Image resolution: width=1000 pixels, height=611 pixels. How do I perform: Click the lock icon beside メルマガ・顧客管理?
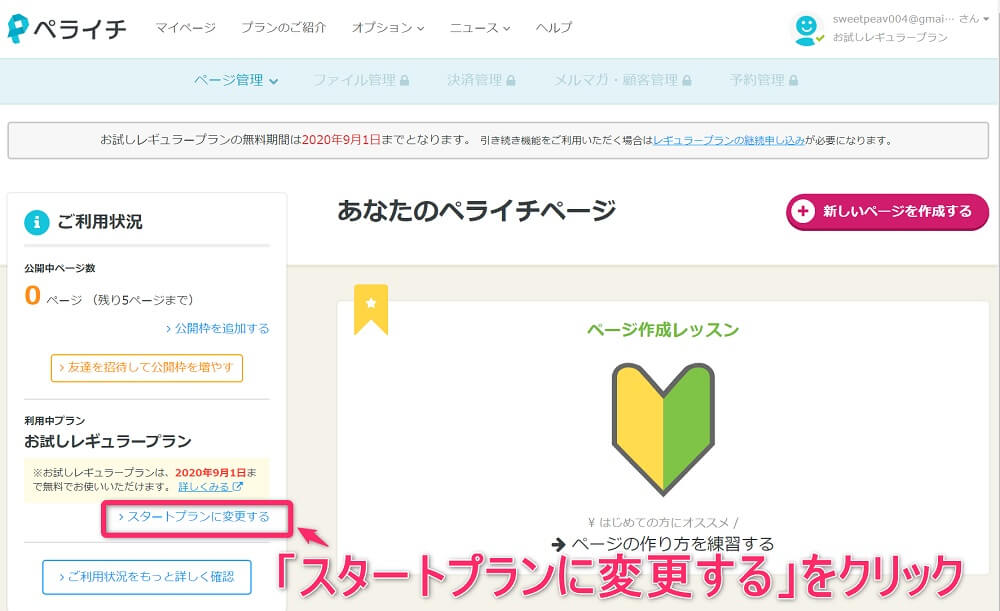tap(687, 80)
